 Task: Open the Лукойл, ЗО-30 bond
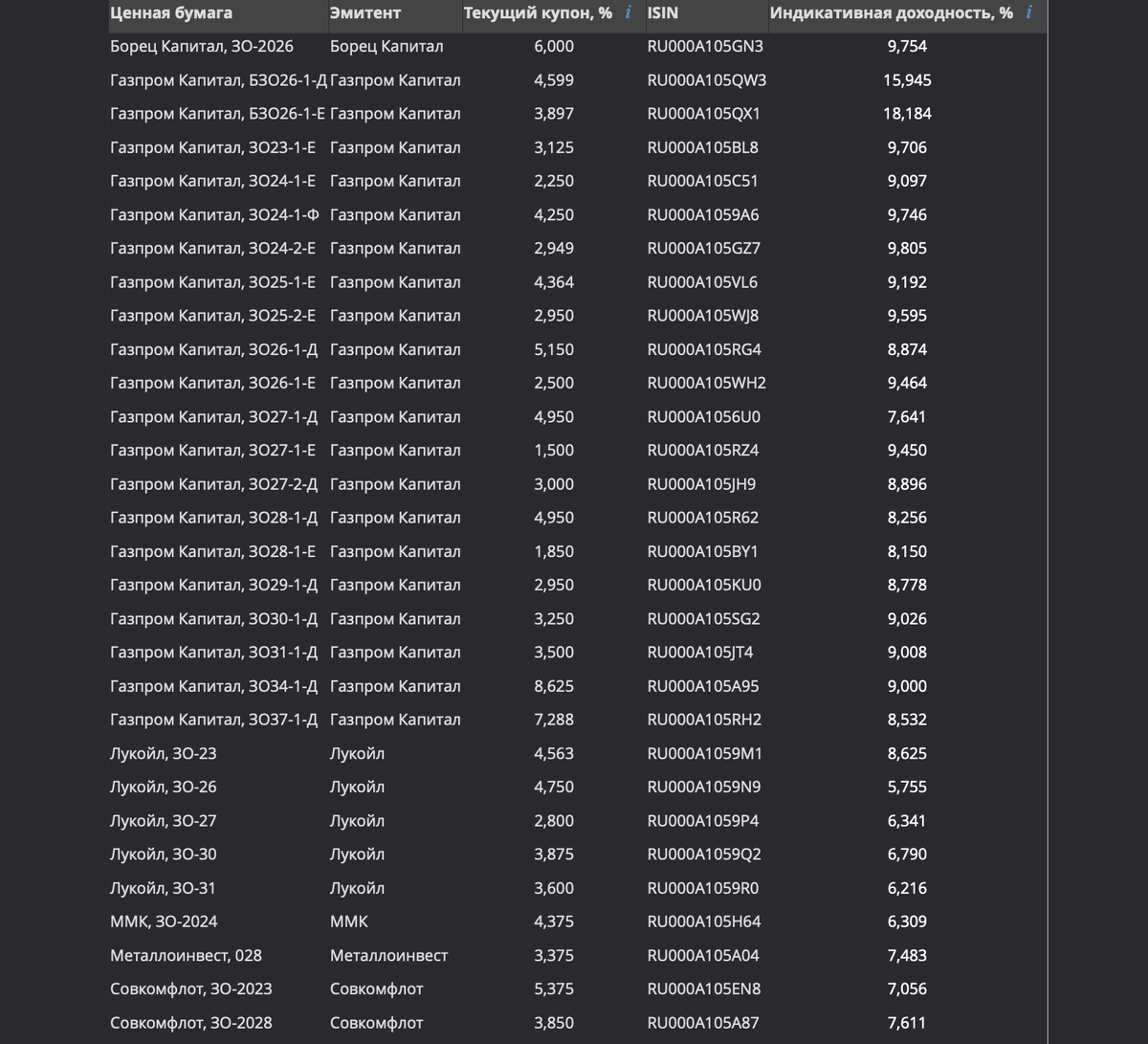coord(164,855)
